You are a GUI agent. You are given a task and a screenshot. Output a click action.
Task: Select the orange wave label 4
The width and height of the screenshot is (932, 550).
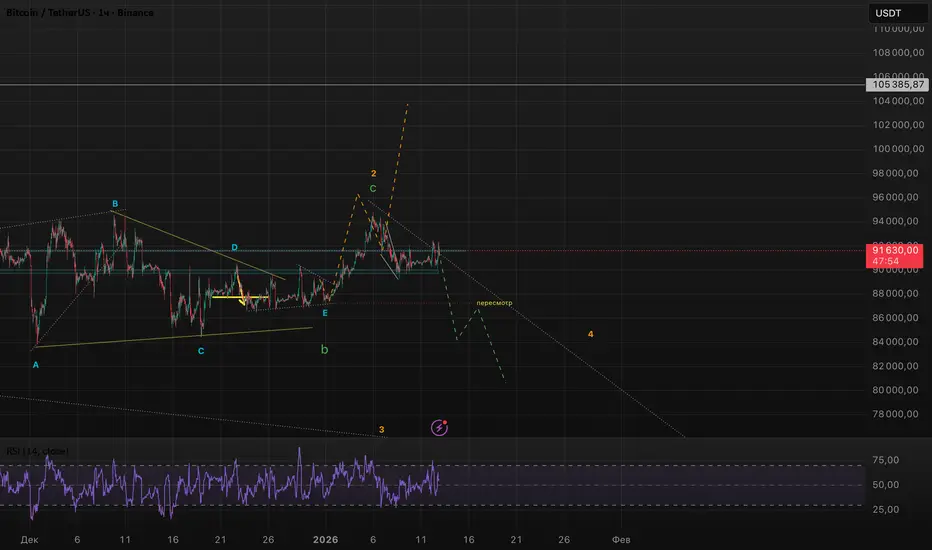(x=590, y=334)
